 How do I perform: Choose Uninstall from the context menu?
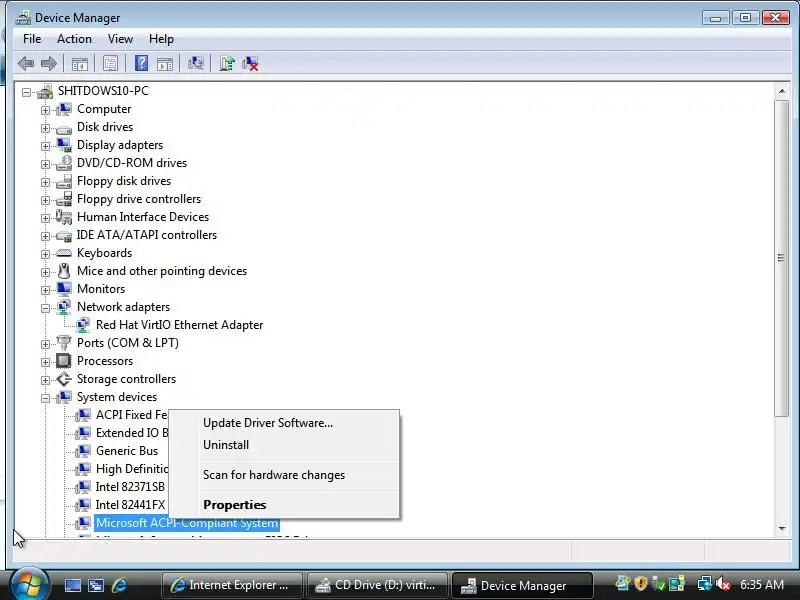[284, 445]
